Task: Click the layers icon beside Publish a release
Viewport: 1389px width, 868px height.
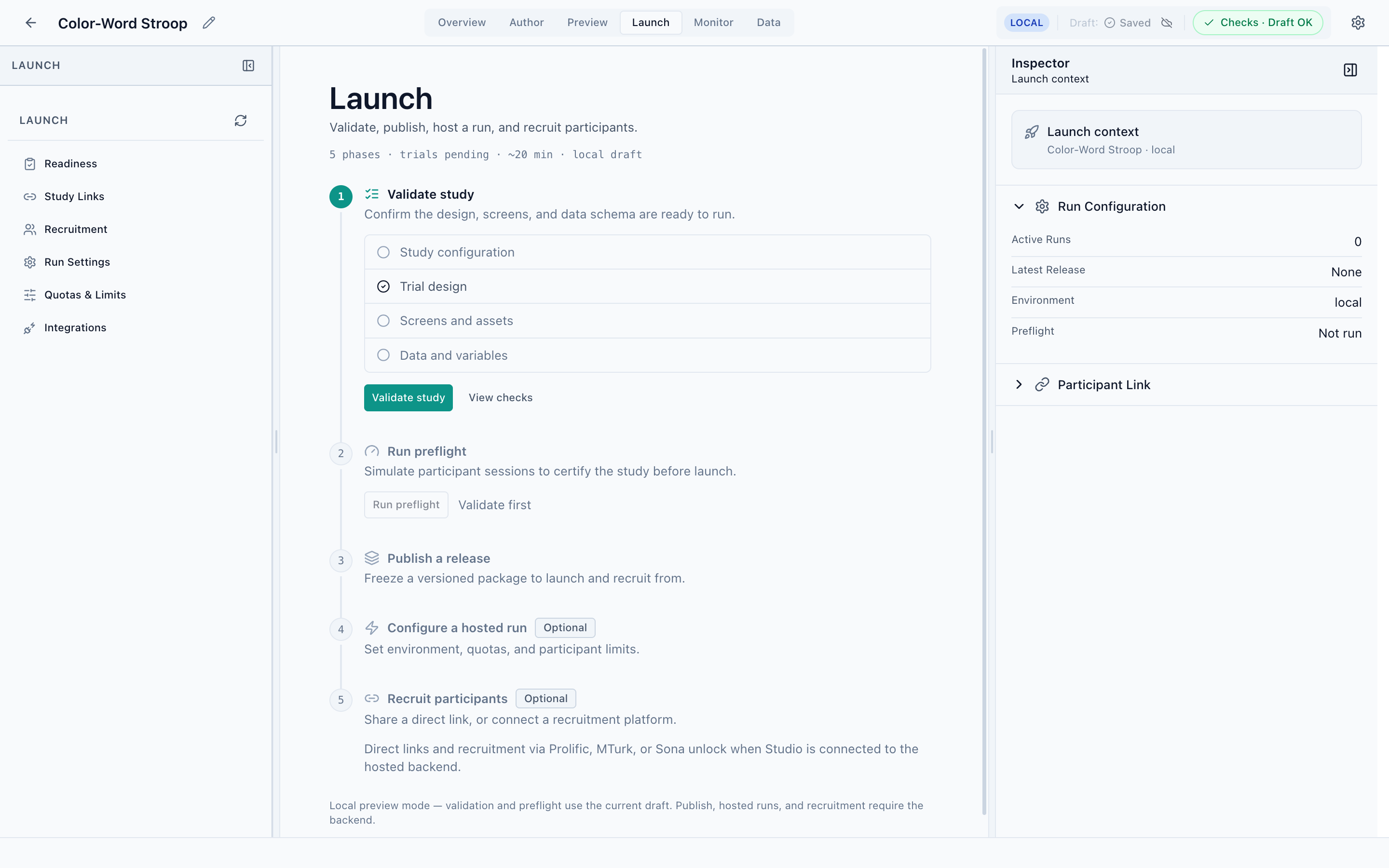Action: pos(372,558)
